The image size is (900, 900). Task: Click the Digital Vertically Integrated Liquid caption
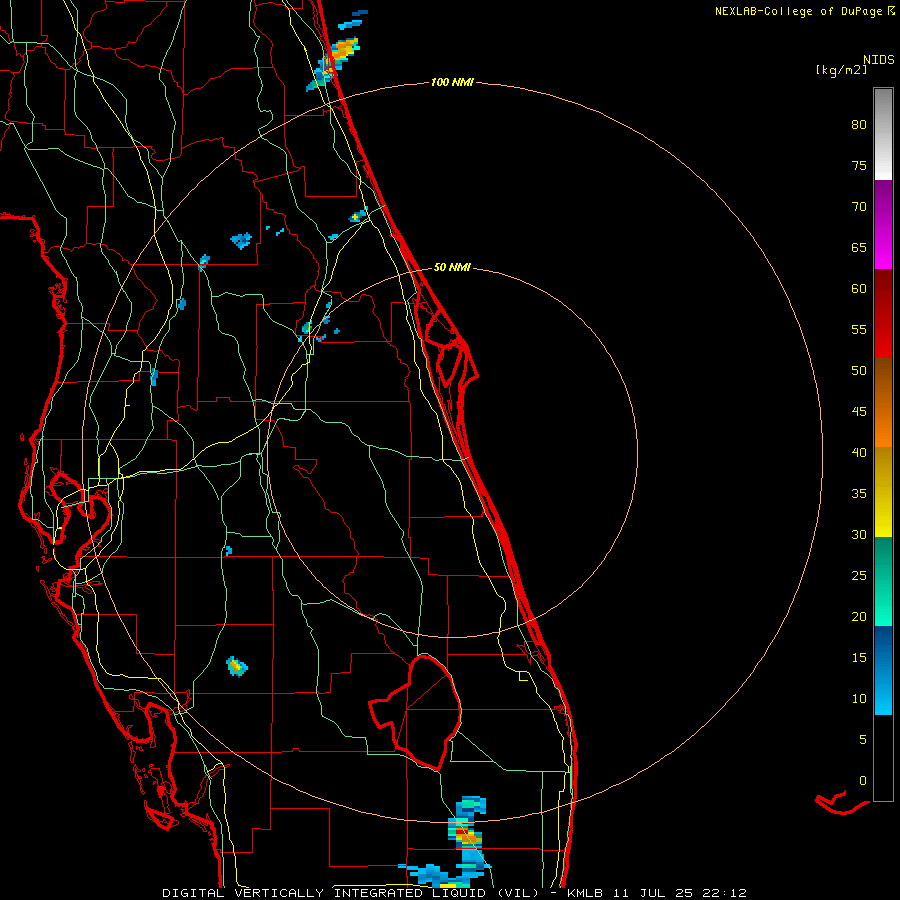tap(454, 893)
